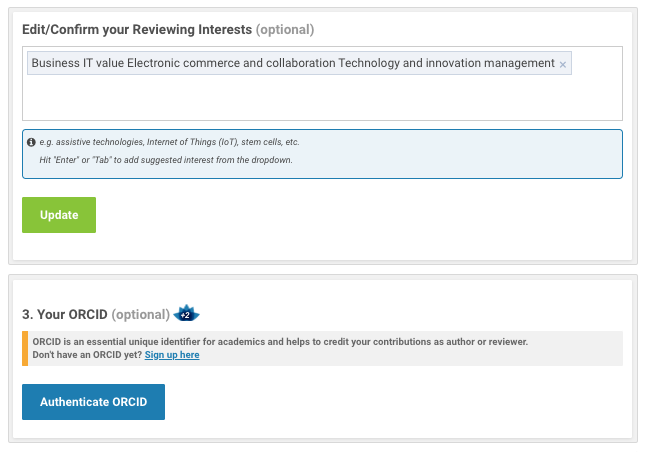Focus the empty Reviewing Interests input area
The width and height of the screenshot is (663, 452).
[x=322, y=100]
